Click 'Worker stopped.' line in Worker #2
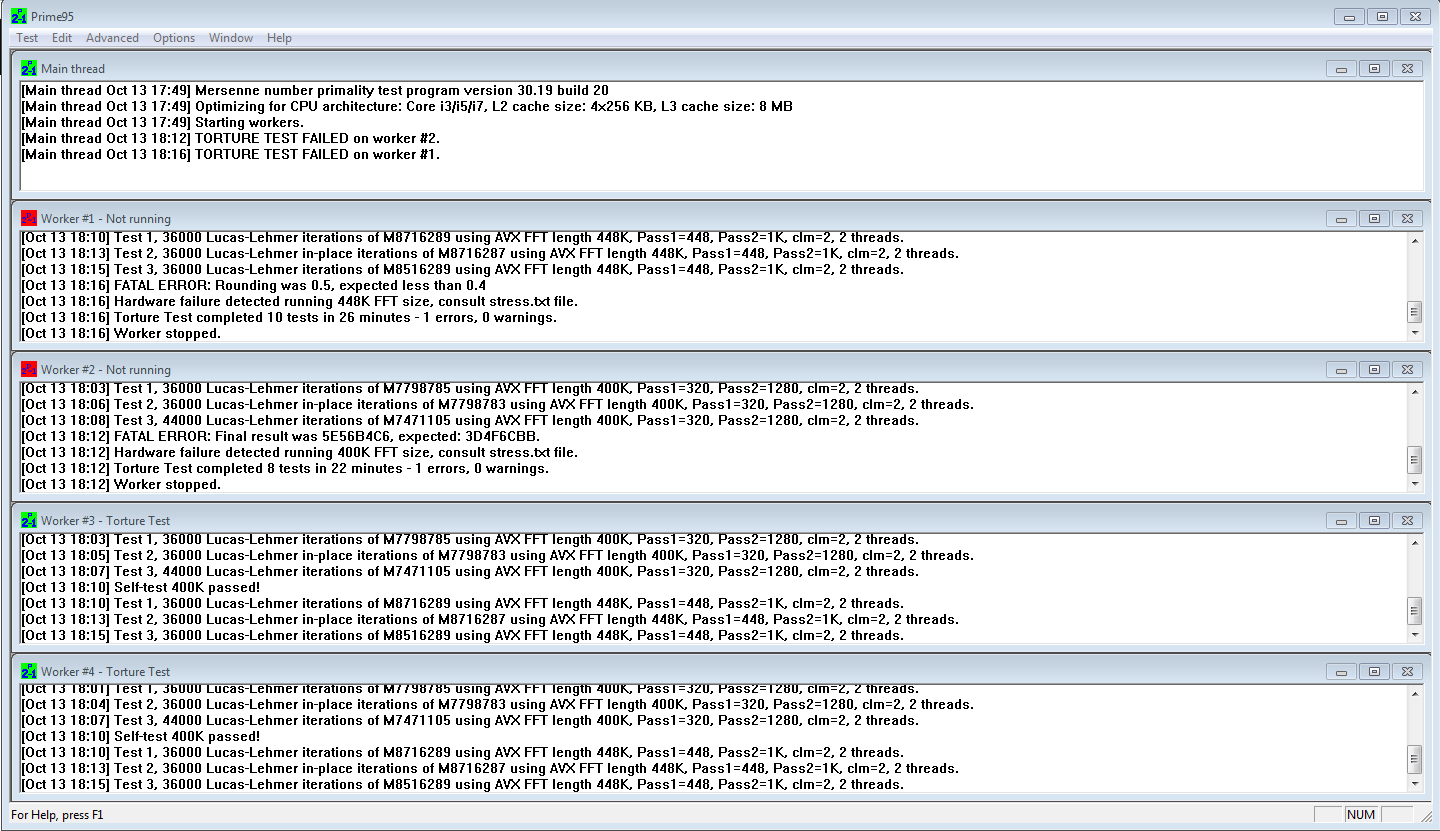 122,484
